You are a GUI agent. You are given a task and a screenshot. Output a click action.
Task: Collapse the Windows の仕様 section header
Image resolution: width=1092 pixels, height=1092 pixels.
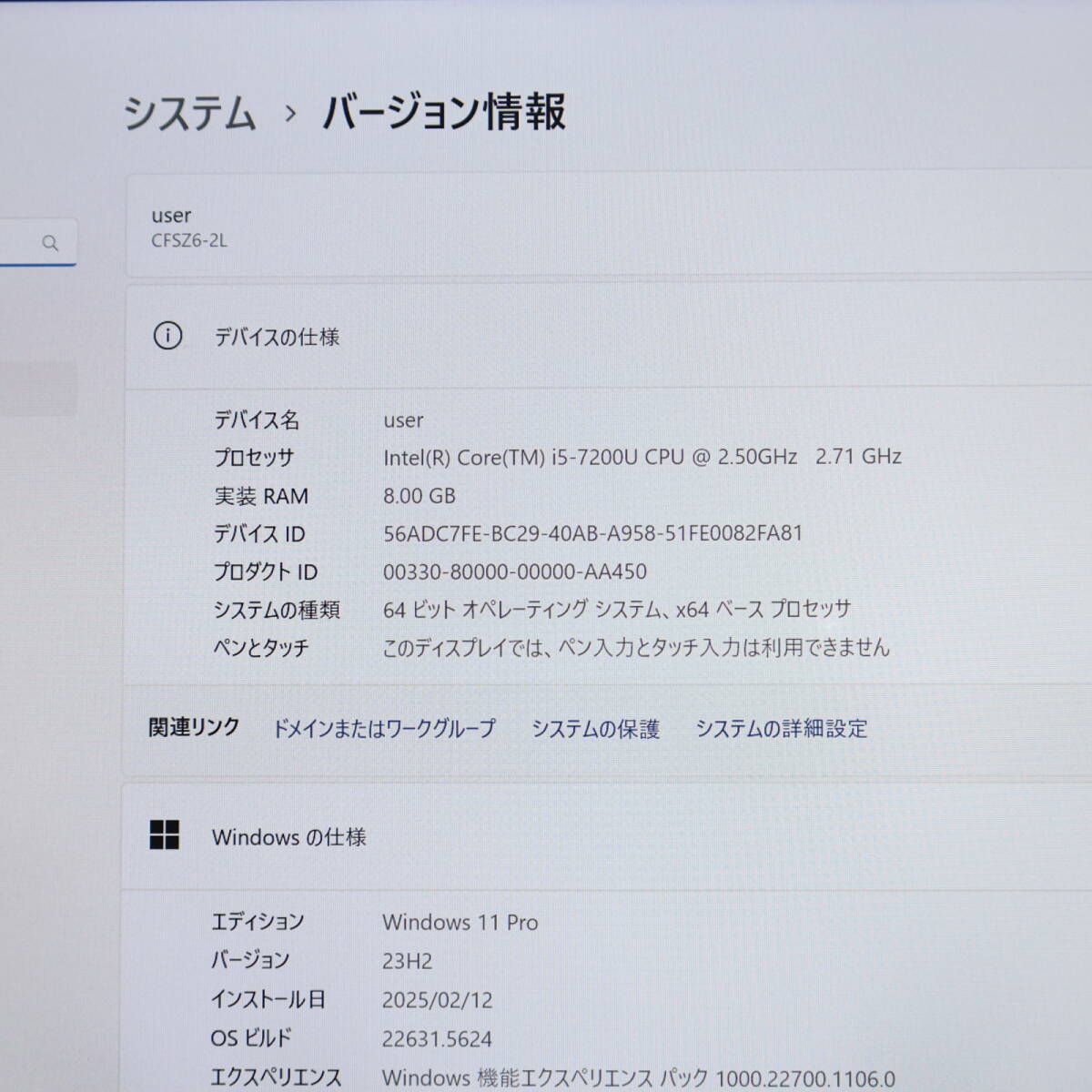pos(608,836)
